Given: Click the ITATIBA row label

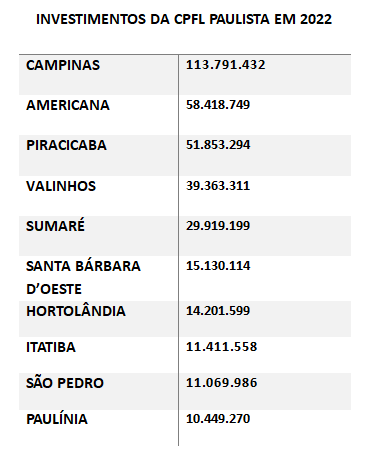Looking at the screenshot, I should coord(51,347).
